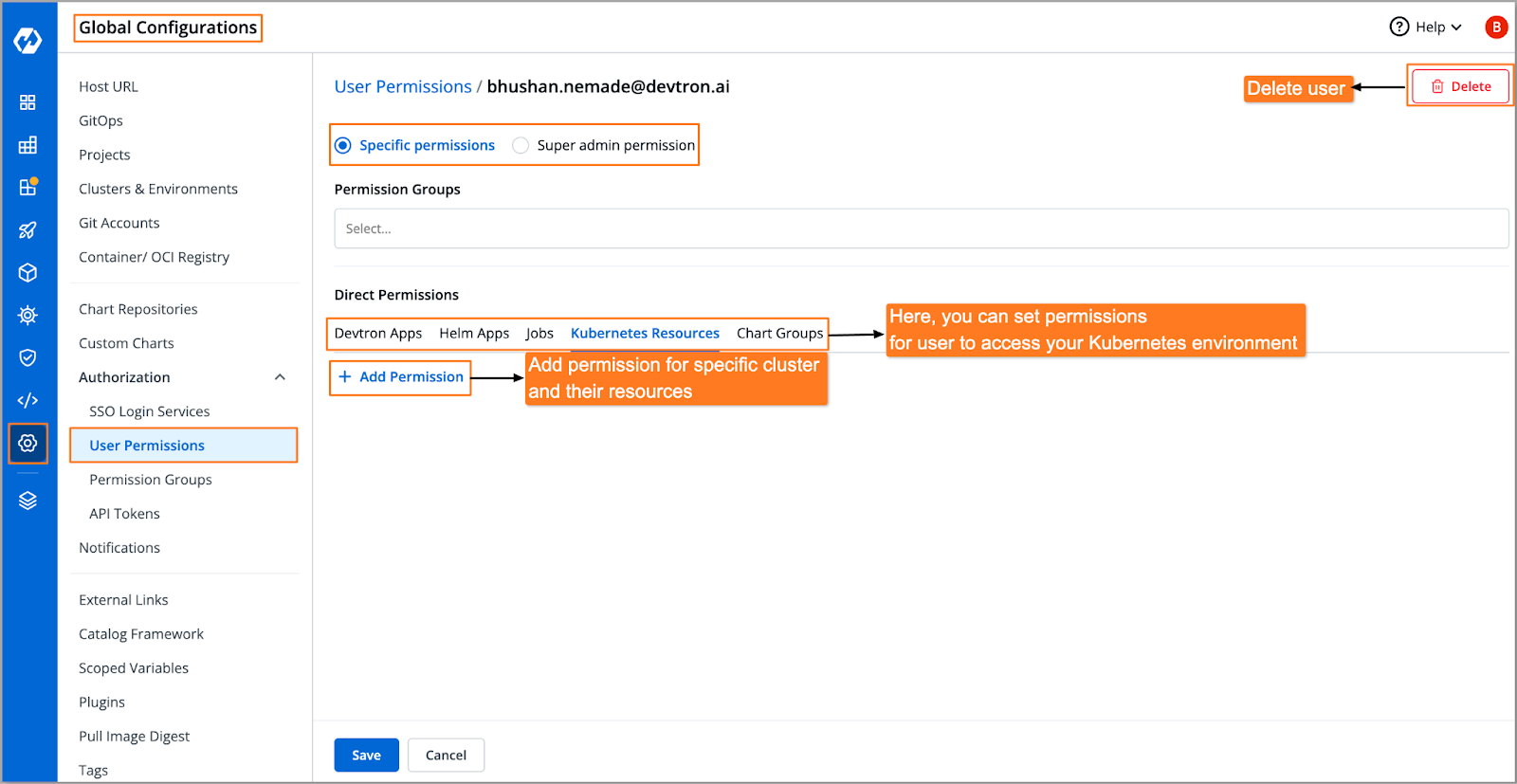This screenshot has height=784, width=1517.
Task: Open Notifications settings
Action: click(x=119, y=548)
